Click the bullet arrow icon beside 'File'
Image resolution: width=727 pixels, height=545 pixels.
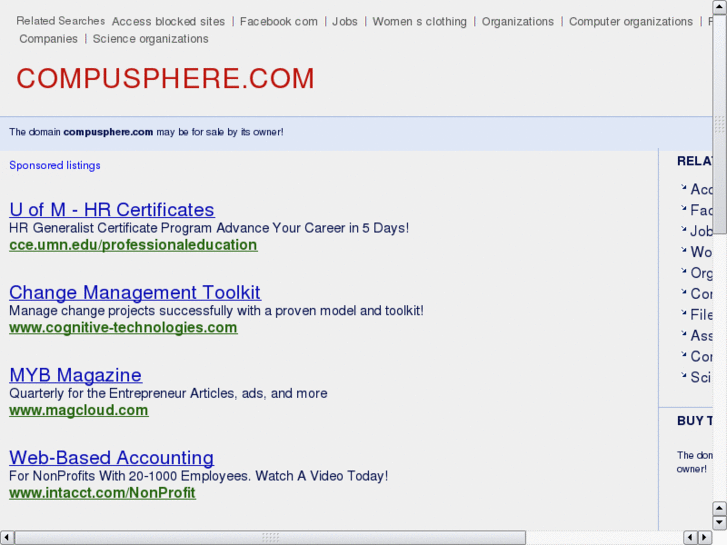point(683,312)
